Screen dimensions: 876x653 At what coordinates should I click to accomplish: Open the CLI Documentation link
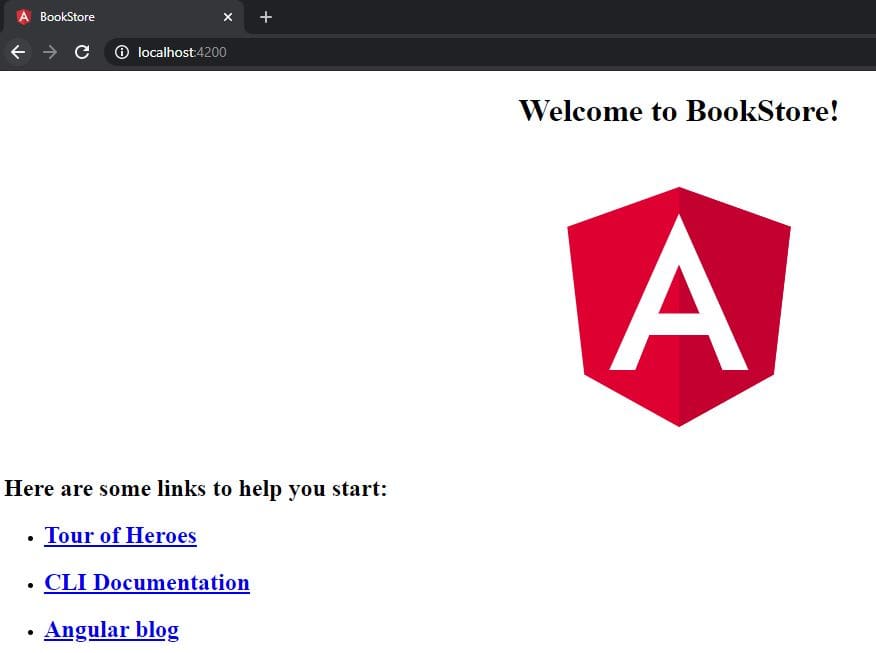click(x=147, y=583)
